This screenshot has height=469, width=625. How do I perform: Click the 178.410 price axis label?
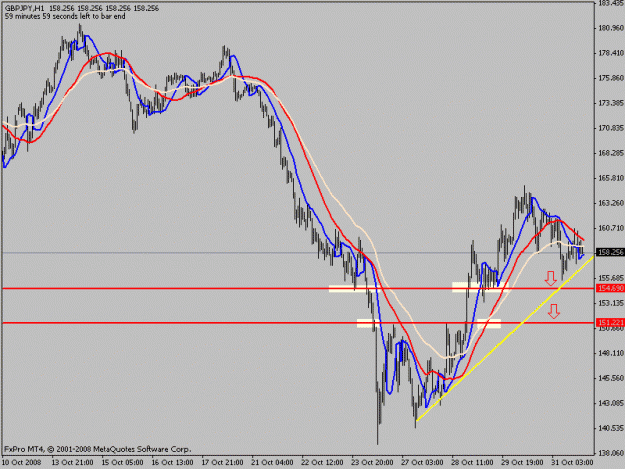[611, 53]
